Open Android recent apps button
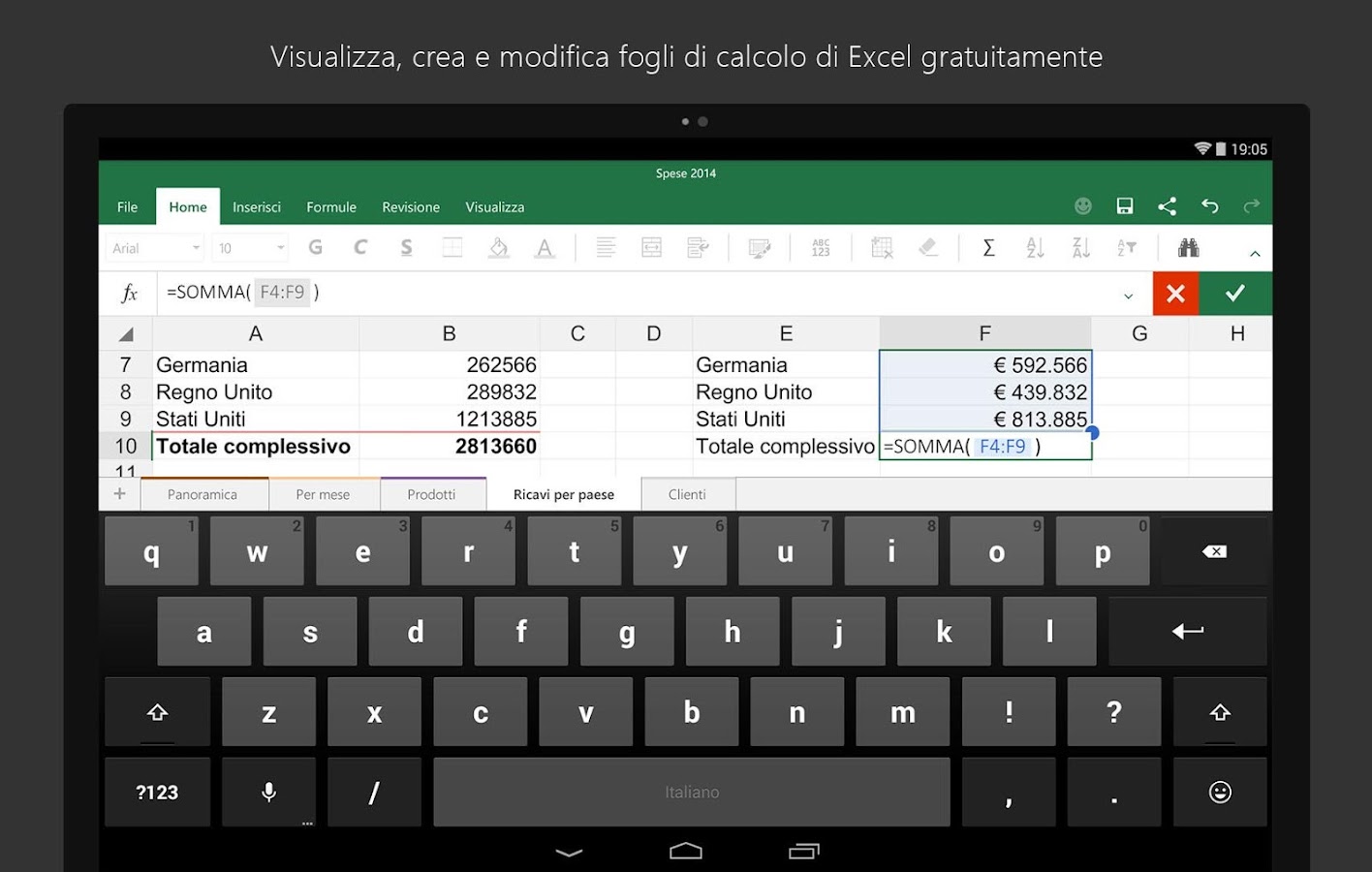Image resolution: width=1372 pixels, height=872 pixels. (803, 851)
